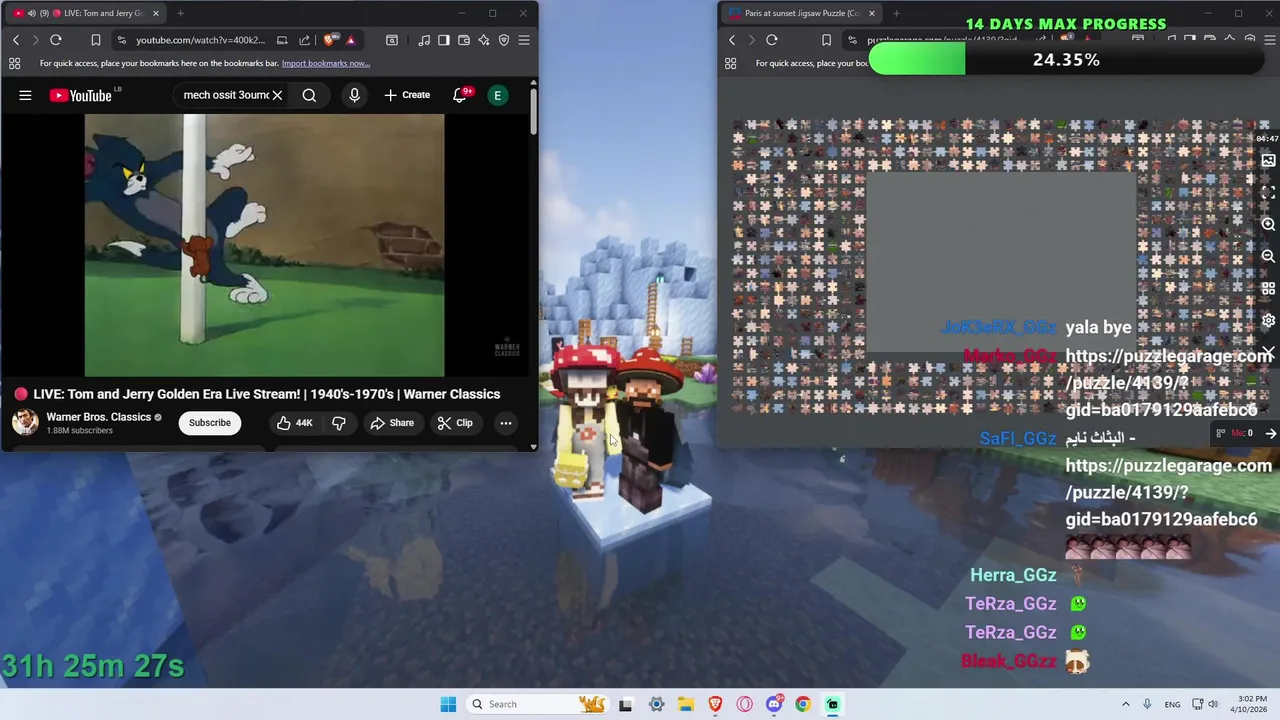This screenshot has width=1280, height=720.
Task: Click Import bookmarks now link
Action: pyautogui.click(x=325, y=63)
